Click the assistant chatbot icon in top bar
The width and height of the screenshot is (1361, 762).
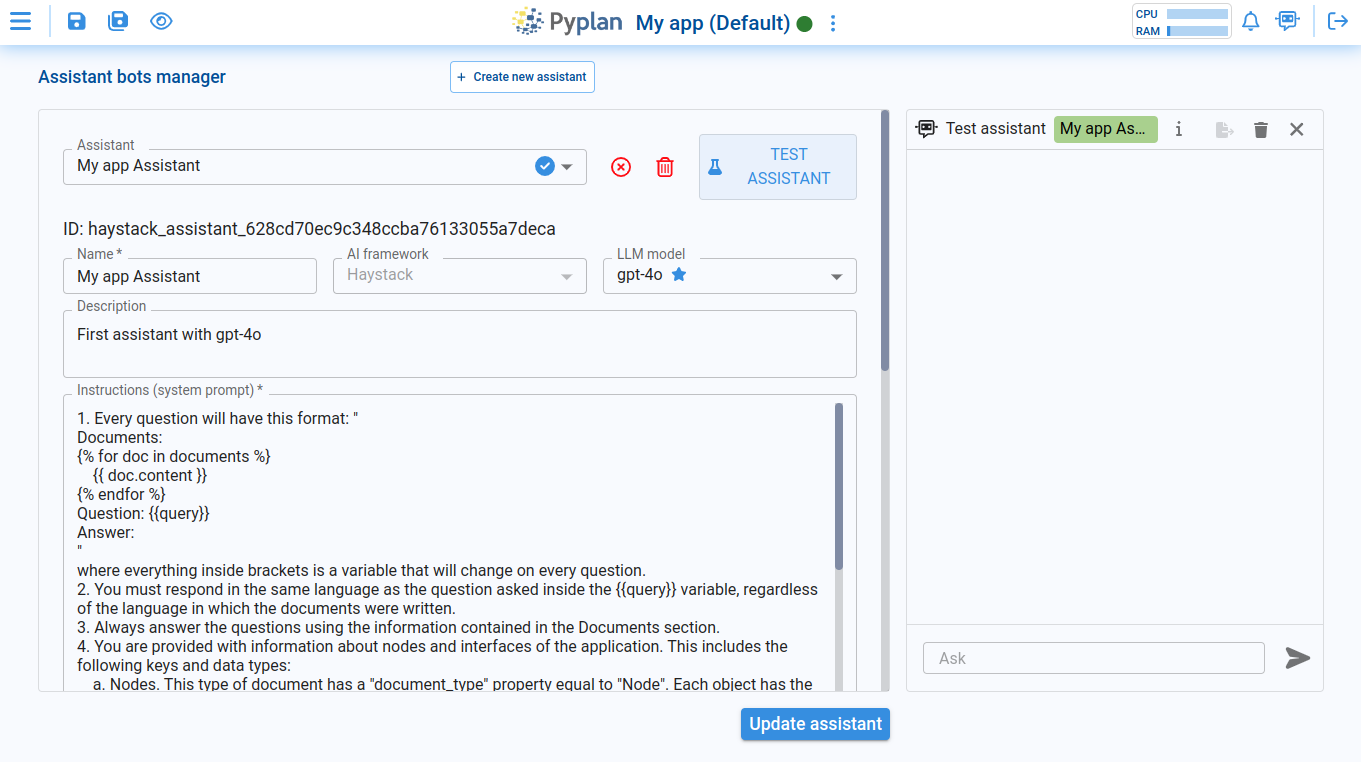pos(1288,20)
